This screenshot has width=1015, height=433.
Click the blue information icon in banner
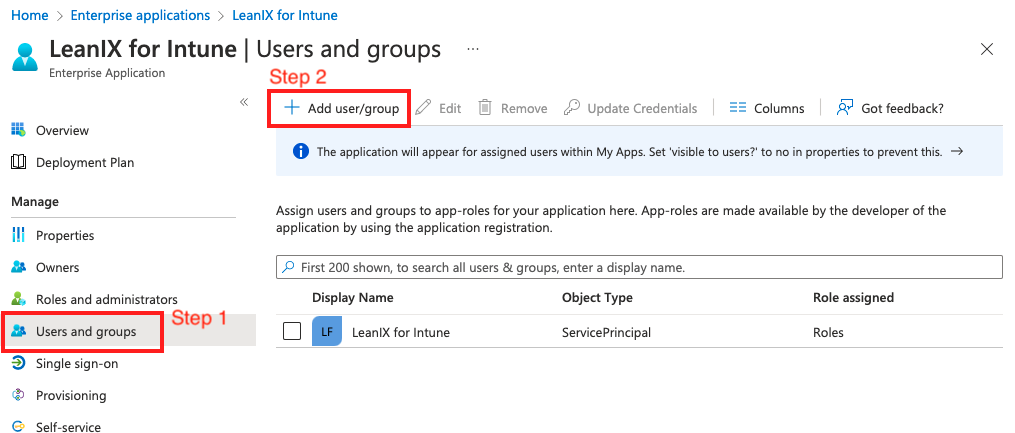tap(300, 152)
